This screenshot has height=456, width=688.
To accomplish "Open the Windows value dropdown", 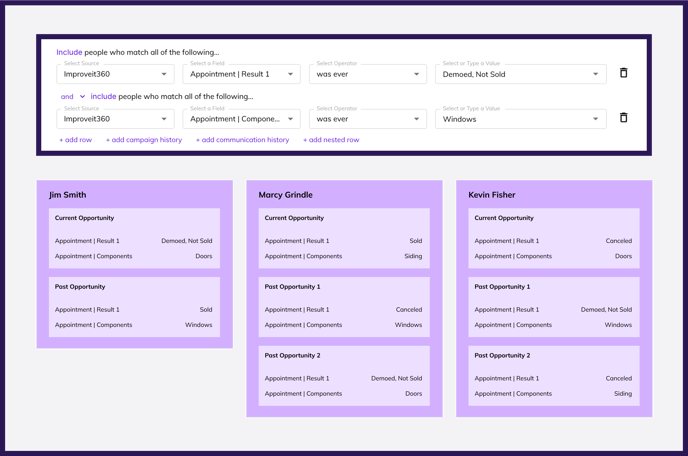I will pyautogui.click(x=521, y=119).
